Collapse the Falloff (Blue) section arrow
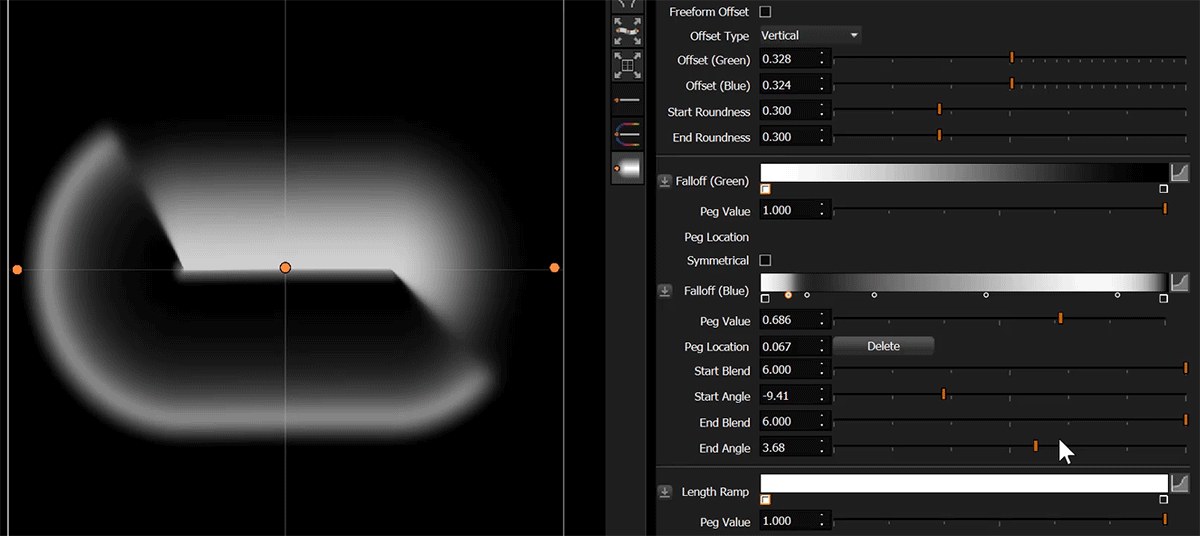Screen dimensions: 1200x536 click(665, 291)
